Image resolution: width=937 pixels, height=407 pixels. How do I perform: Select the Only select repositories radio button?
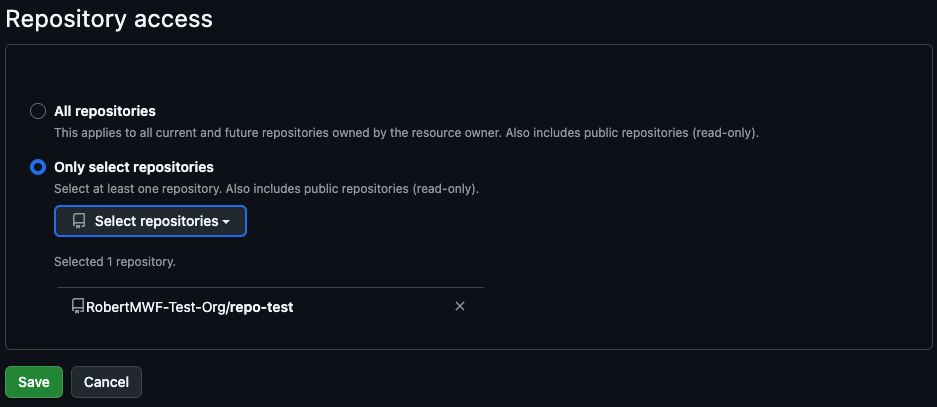tap(38, 167)
